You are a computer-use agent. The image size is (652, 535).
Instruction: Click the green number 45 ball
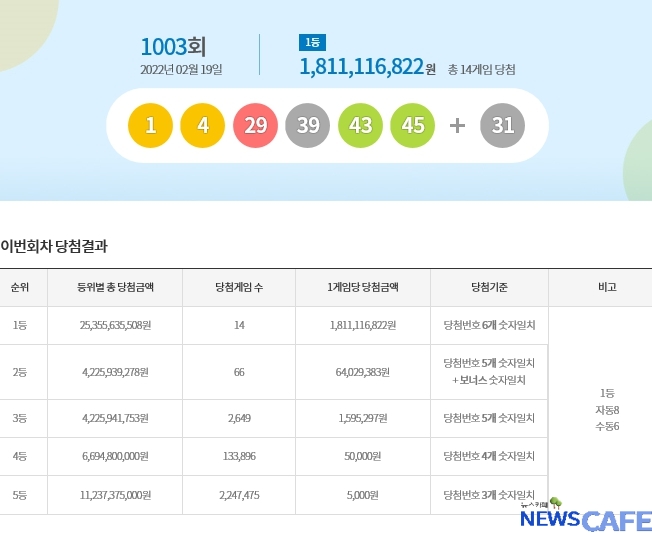tap(412, 126)
